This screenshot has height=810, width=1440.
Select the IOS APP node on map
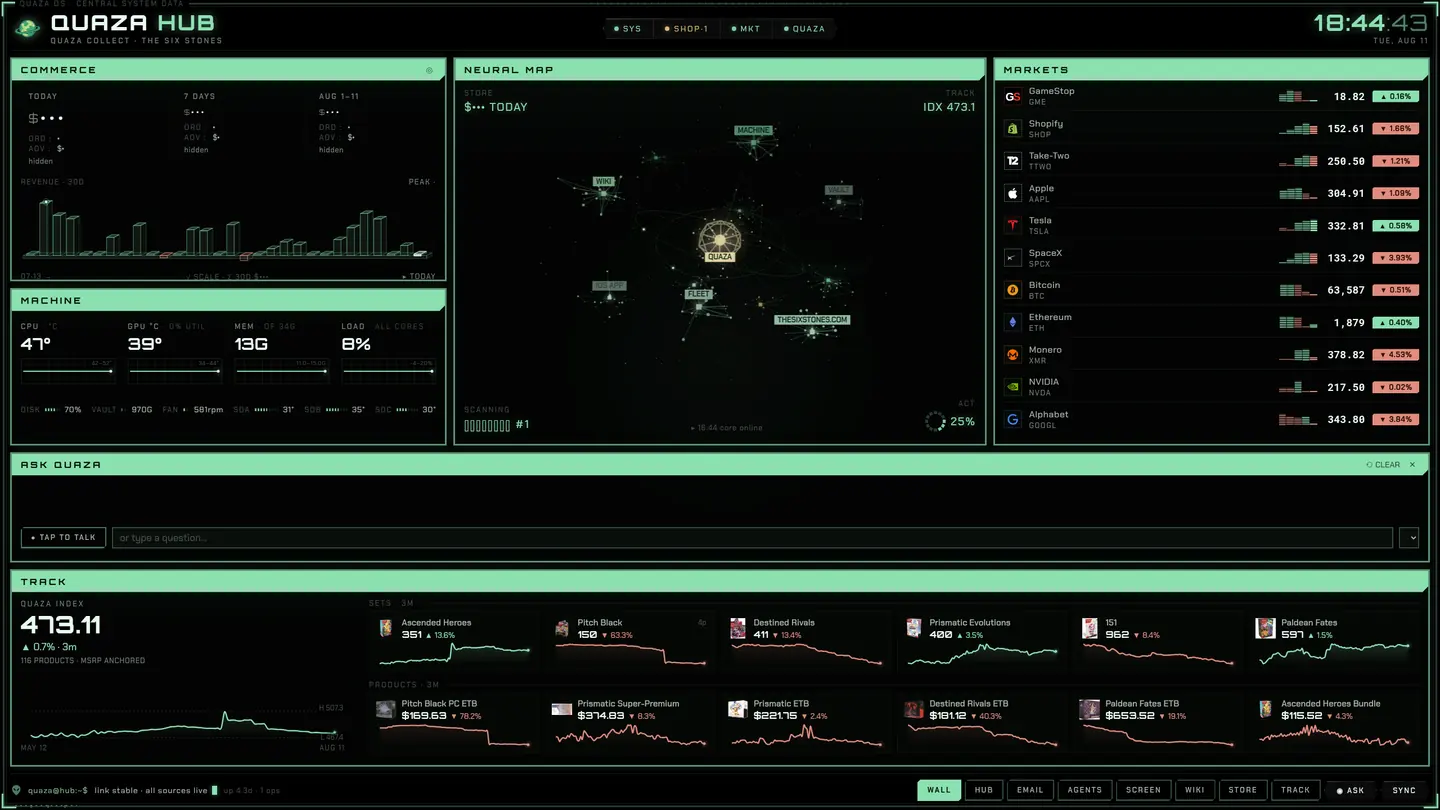pos(609,286)
